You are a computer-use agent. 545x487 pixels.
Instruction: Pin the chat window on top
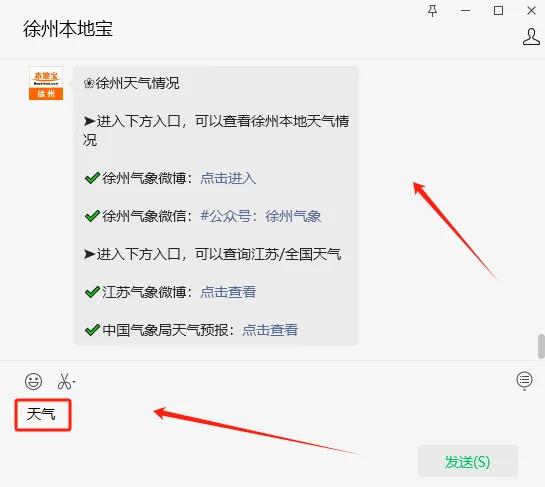(432, 11)
